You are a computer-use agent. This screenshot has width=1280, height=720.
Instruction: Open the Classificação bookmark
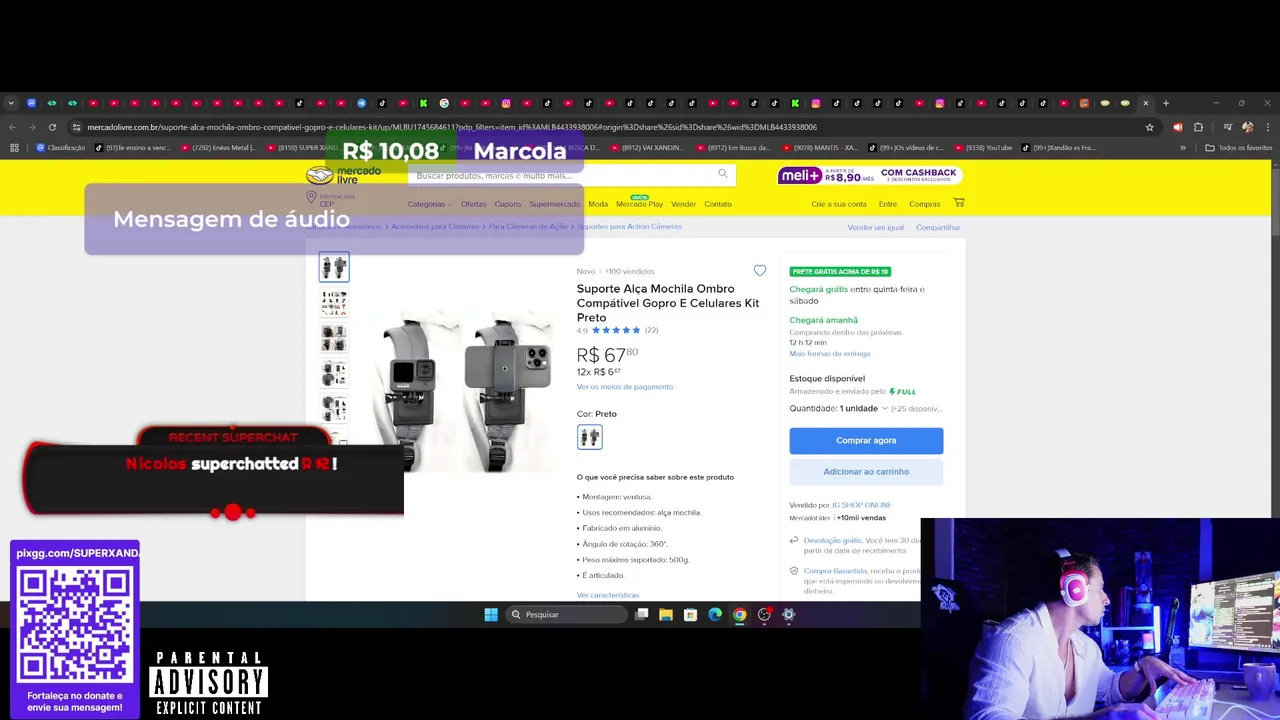coord(61,148)
